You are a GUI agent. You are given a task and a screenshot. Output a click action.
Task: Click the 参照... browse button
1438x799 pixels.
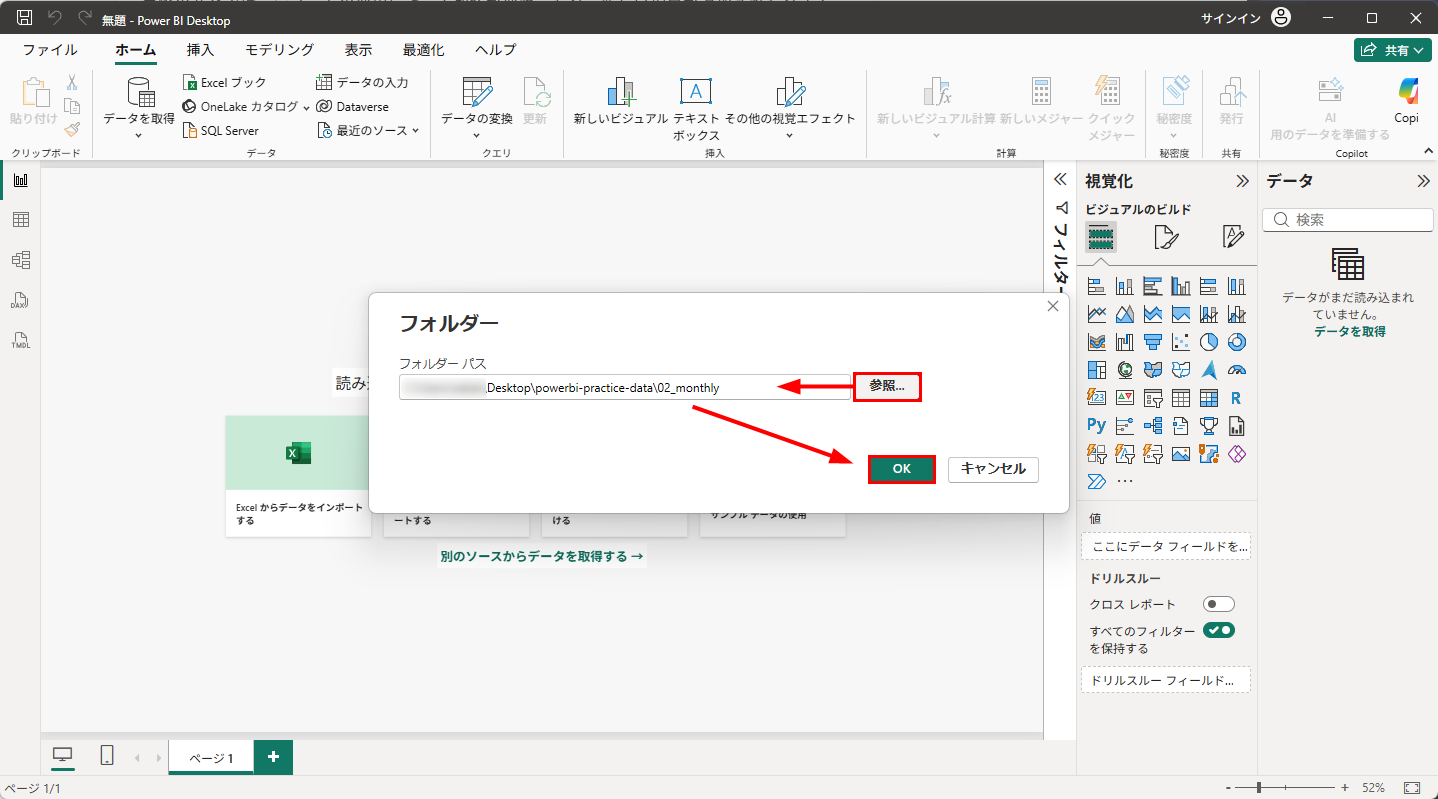pyautogui.click(x=887, y=387)
